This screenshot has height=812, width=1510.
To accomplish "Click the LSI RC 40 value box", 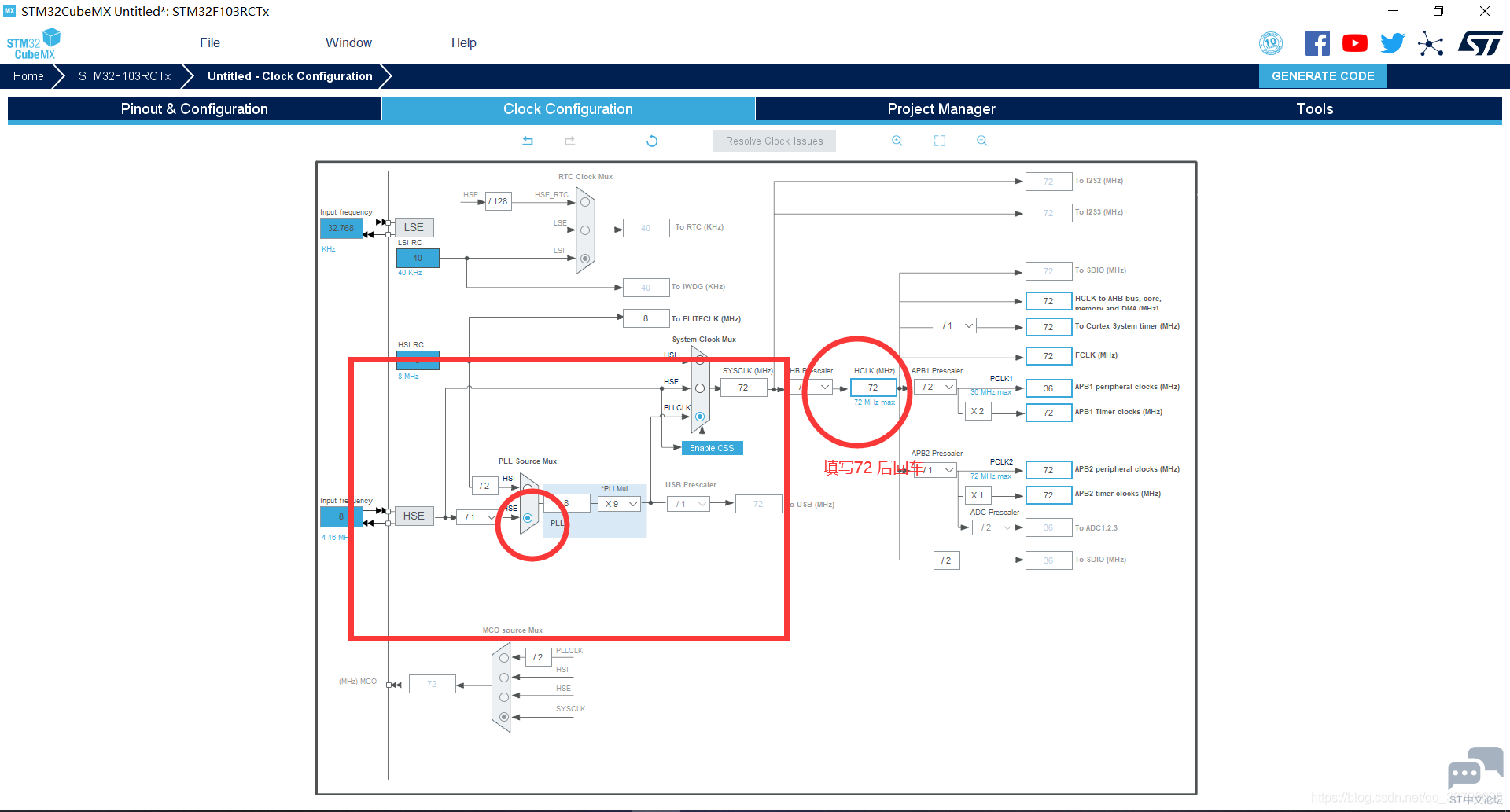I will pyautogui.click(x=418, y=258).
